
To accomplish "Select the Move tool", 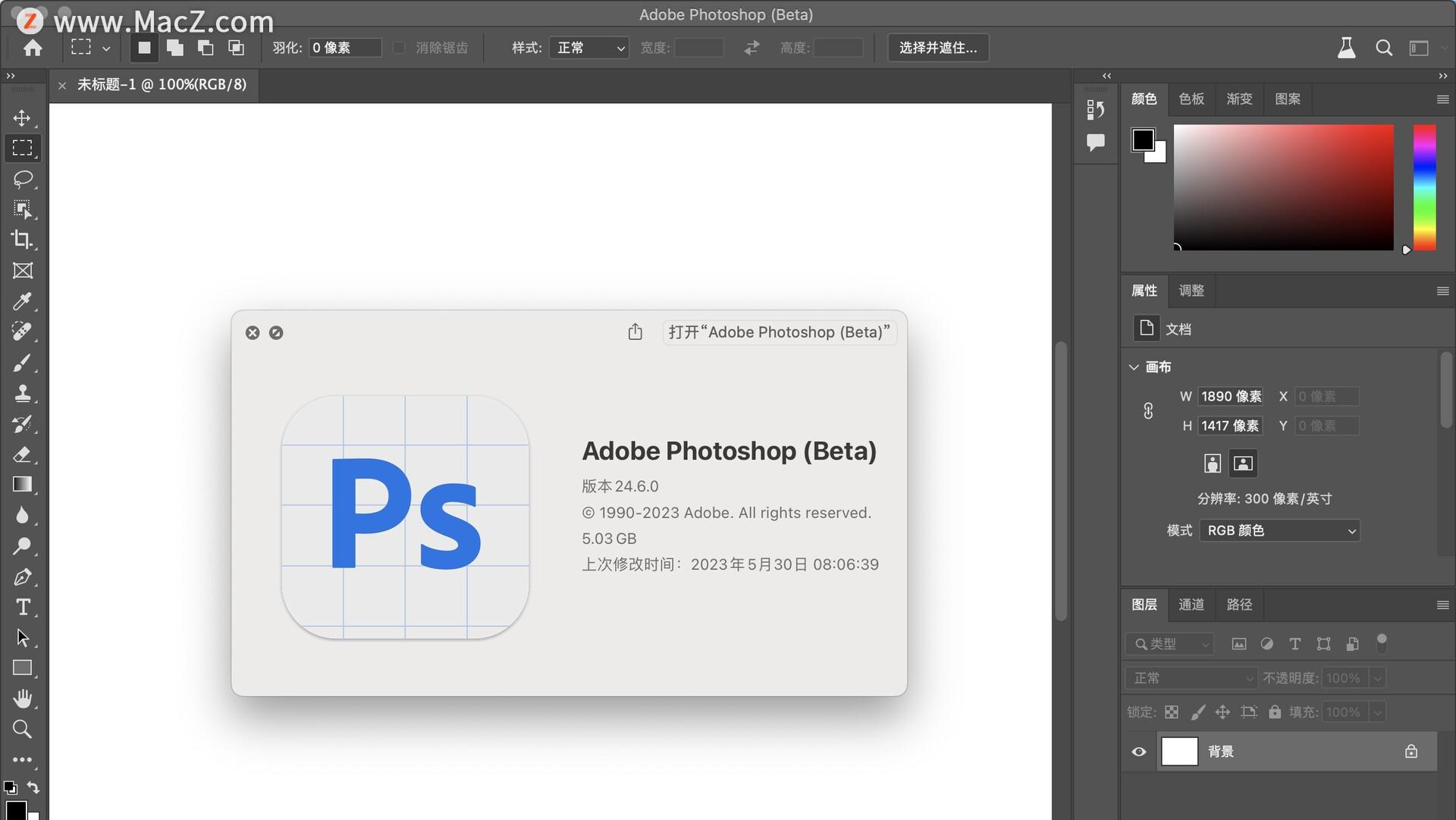I will click(x=22, y=118).
